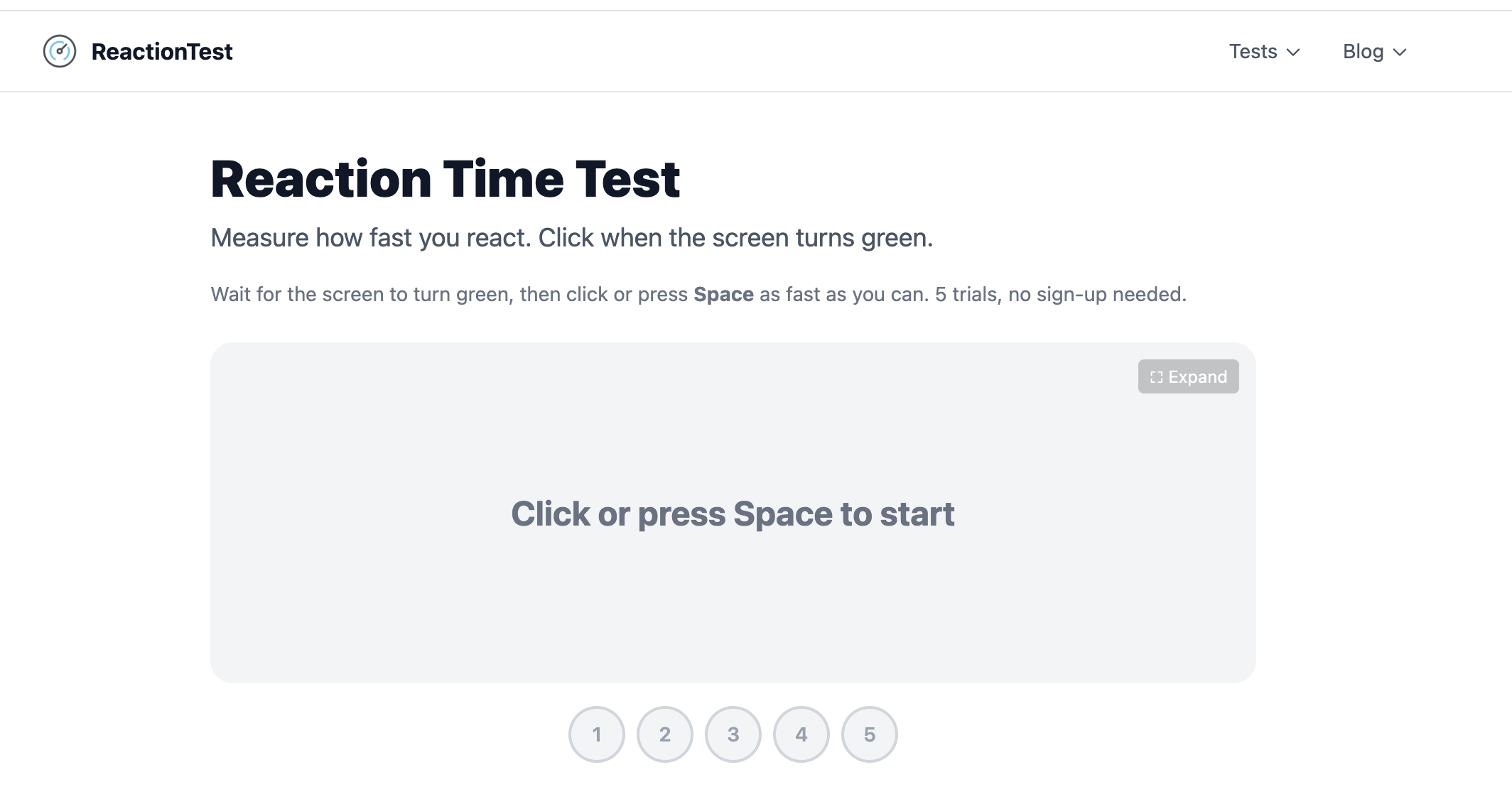Open the Tests menu

click(1265, 51)
